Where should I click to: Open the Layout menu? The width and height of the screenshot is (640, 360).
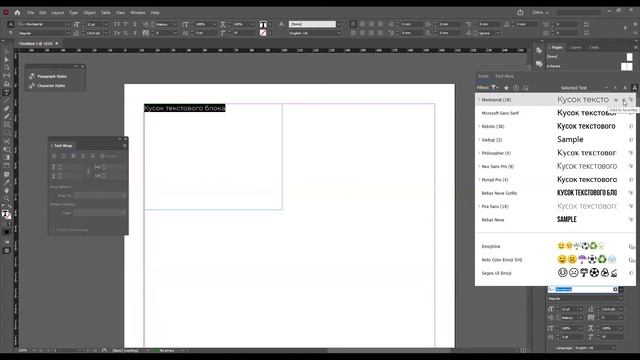58,13
